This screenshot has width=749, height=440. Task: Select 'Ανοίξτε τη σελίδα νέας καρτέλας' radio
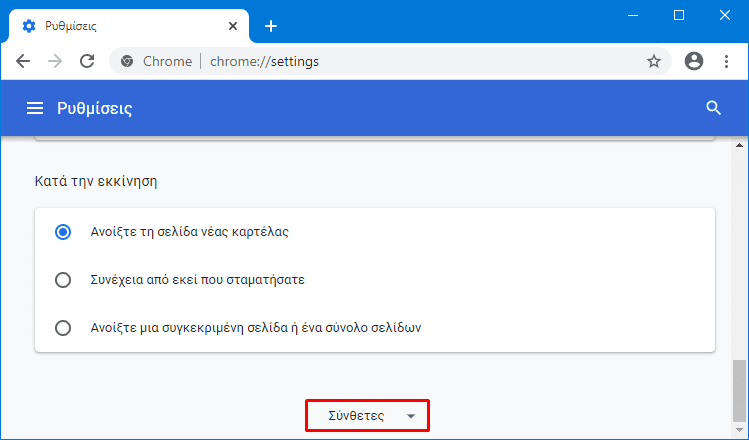(x=63, y=232)
